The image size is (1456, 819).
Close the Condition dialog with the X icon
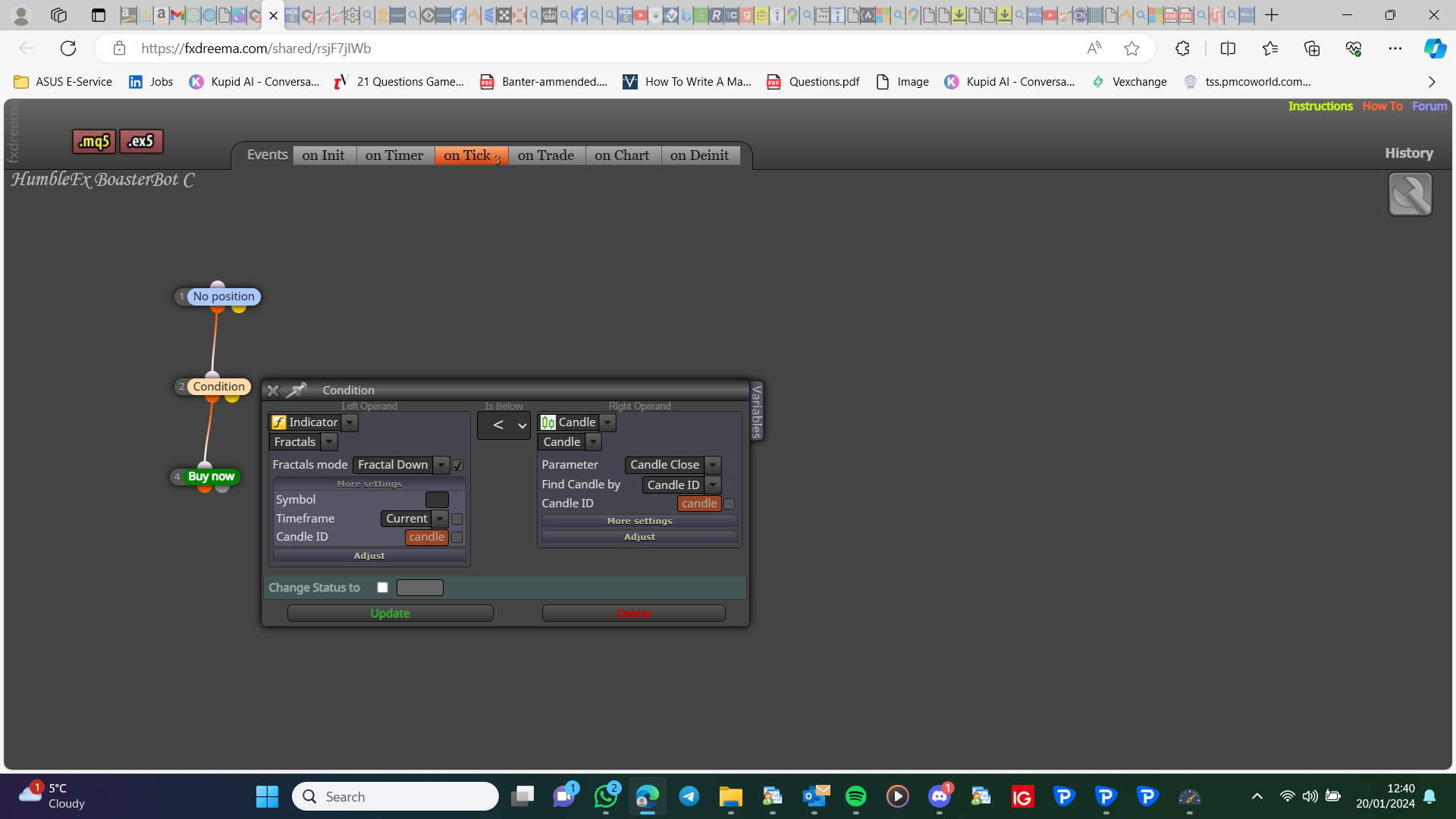273,391
